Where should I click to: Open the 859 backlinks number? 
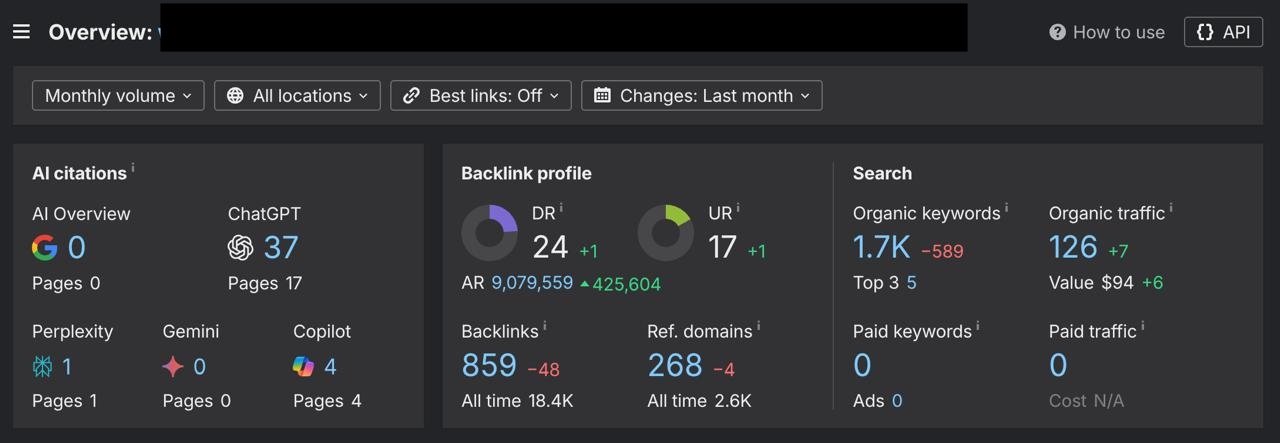pos(489,366)
